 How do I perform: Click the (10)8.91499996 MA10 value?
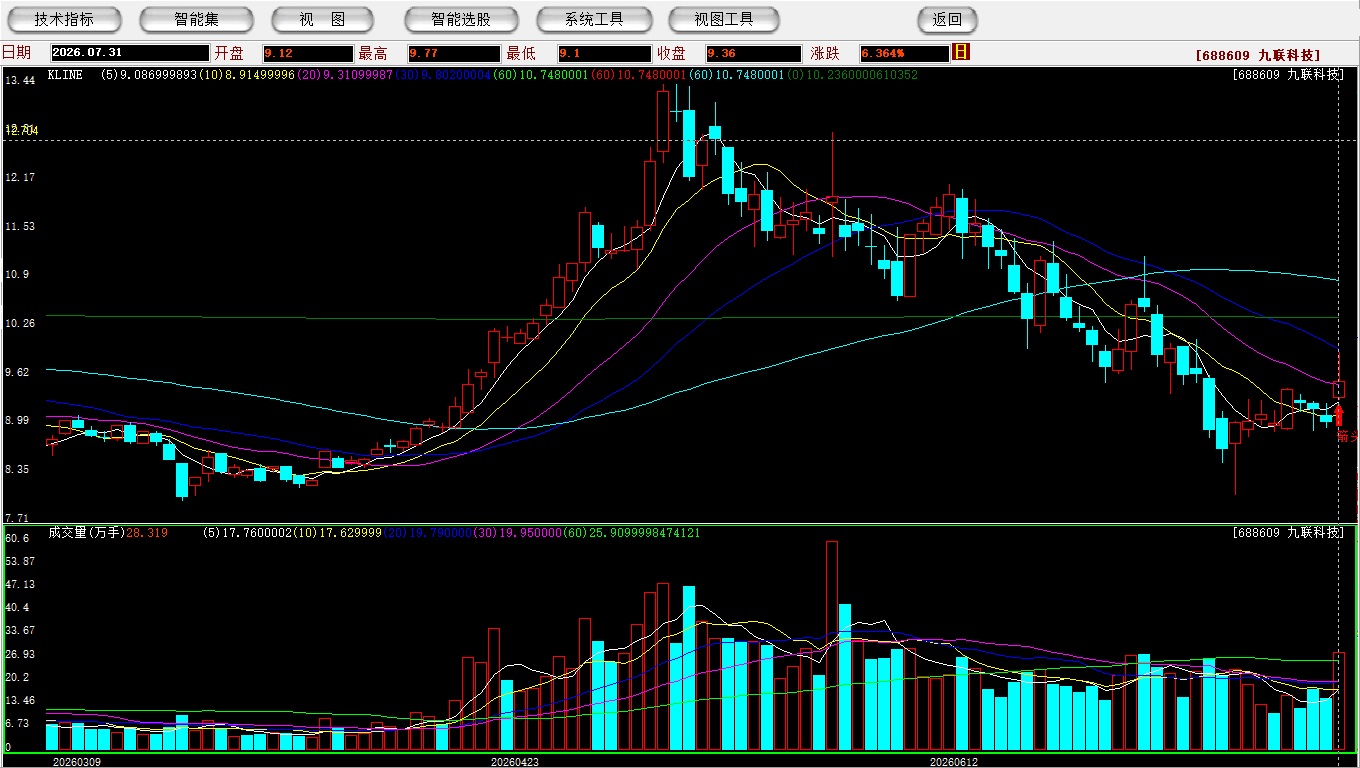point(248,75)
